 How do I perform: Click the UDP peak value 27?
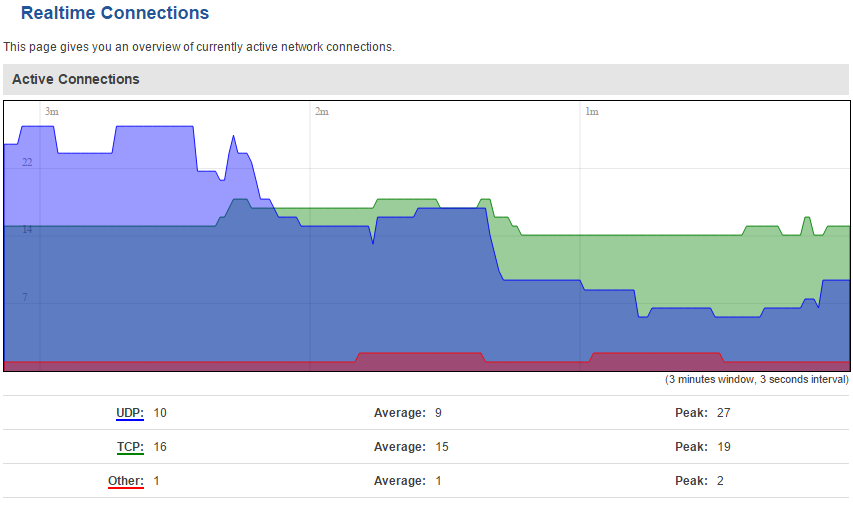point(723,413)
